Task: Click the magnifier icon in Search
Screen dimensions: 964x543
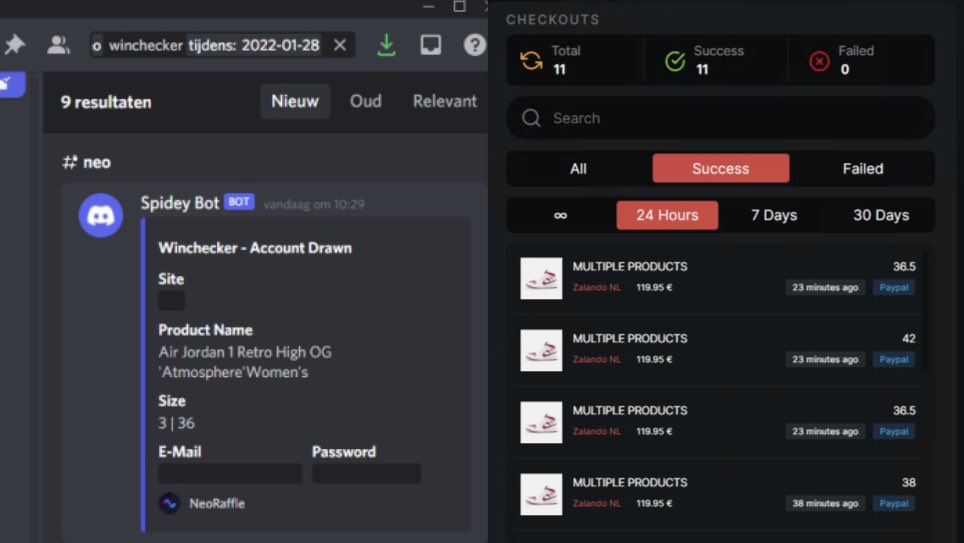Action: (531, 118)
